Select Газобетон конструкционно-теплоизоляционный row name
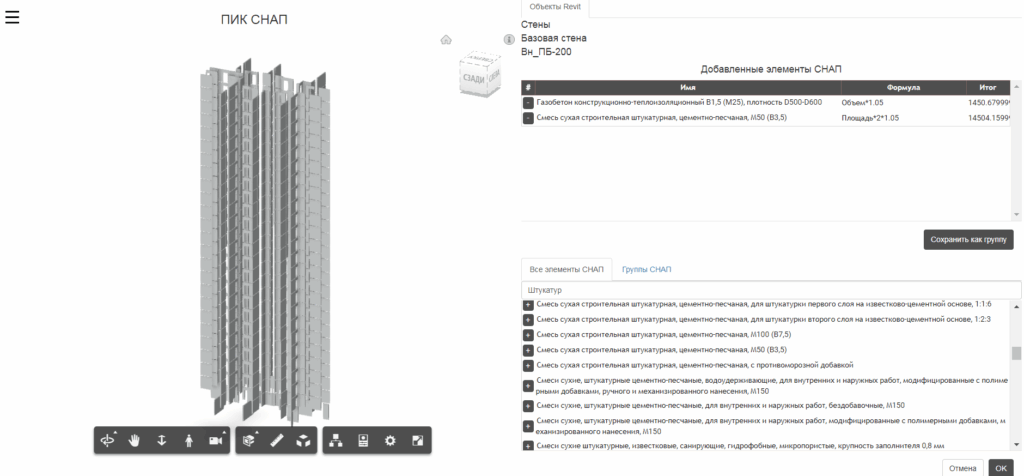This screenshot has width=1024, height=476. pyautogui.click(x=679, y=103)
